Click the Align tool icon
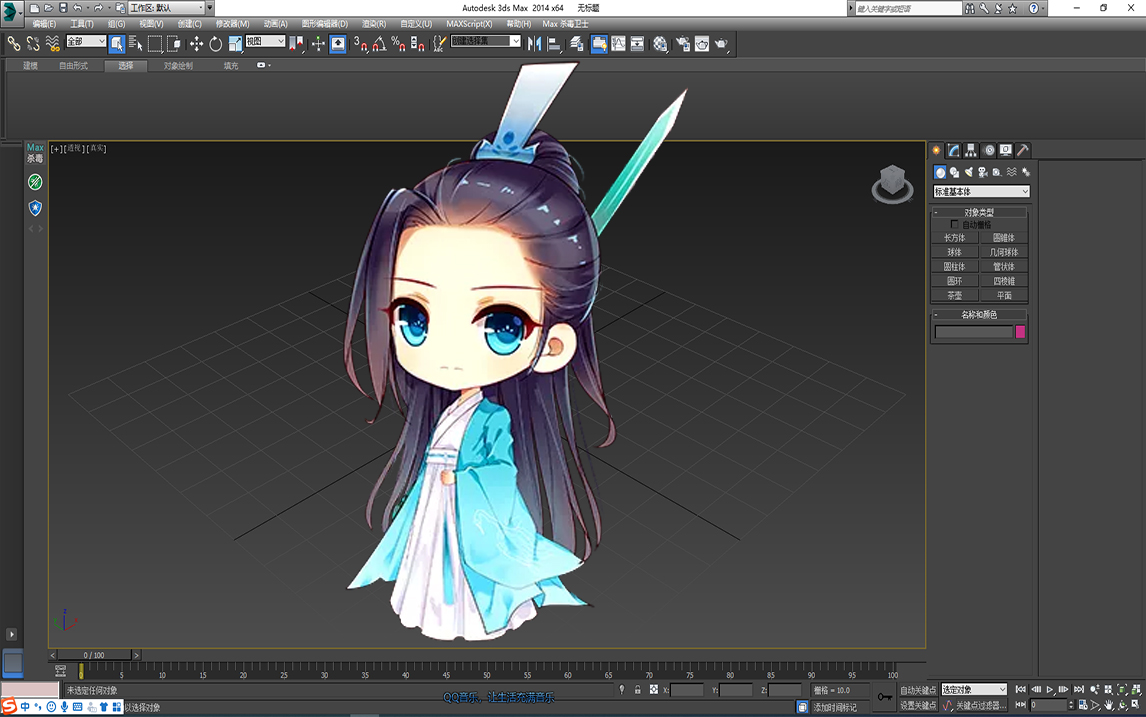 tap(554, 44)
